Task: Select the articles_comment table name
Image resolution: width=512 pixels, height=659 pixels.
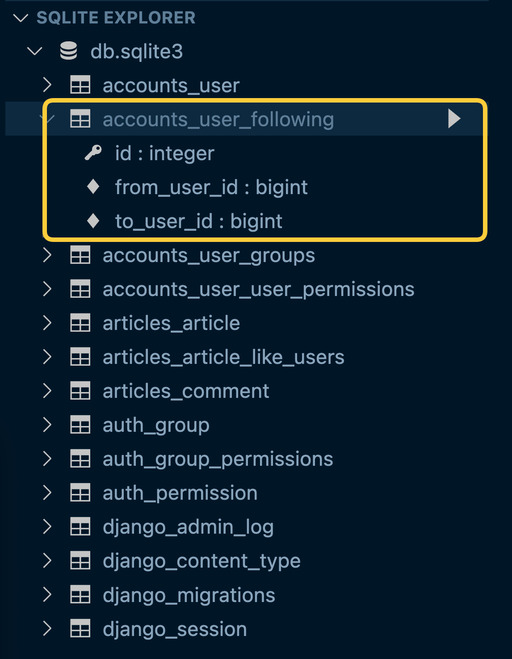Action: (186, 391)
